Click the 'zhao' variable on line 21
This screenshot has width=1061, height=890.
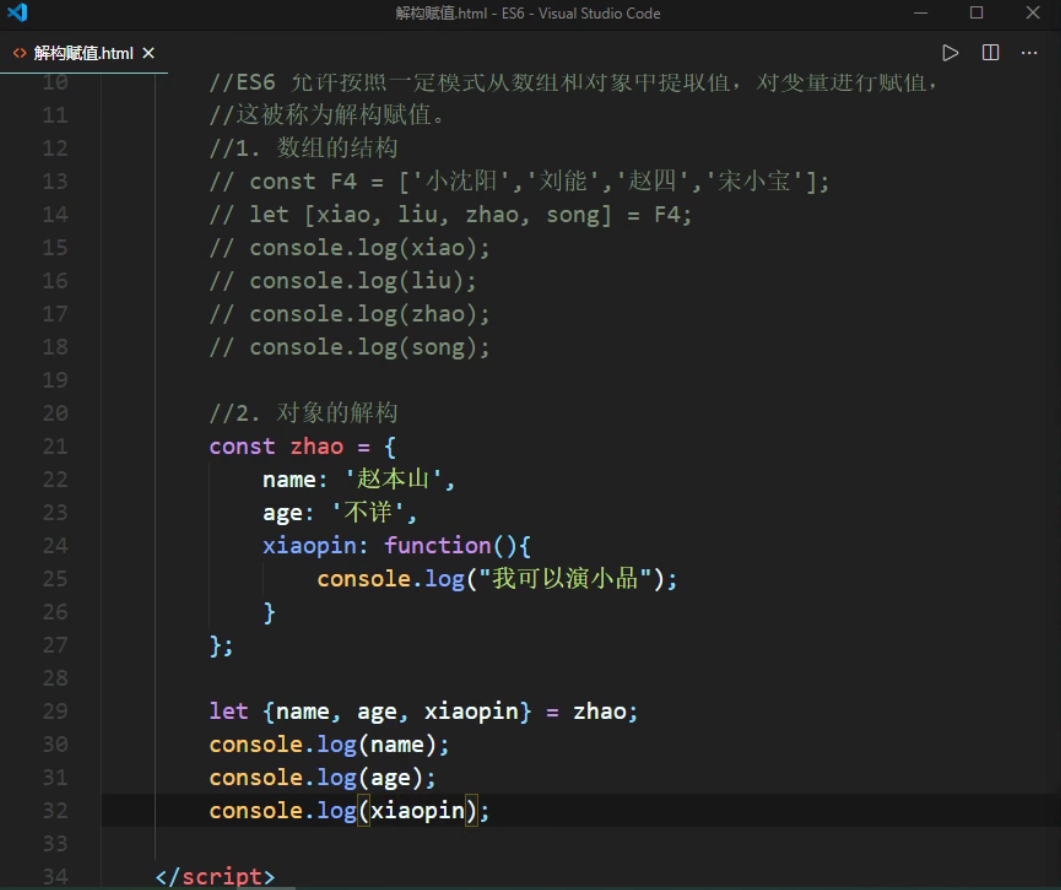pos(317,446)
